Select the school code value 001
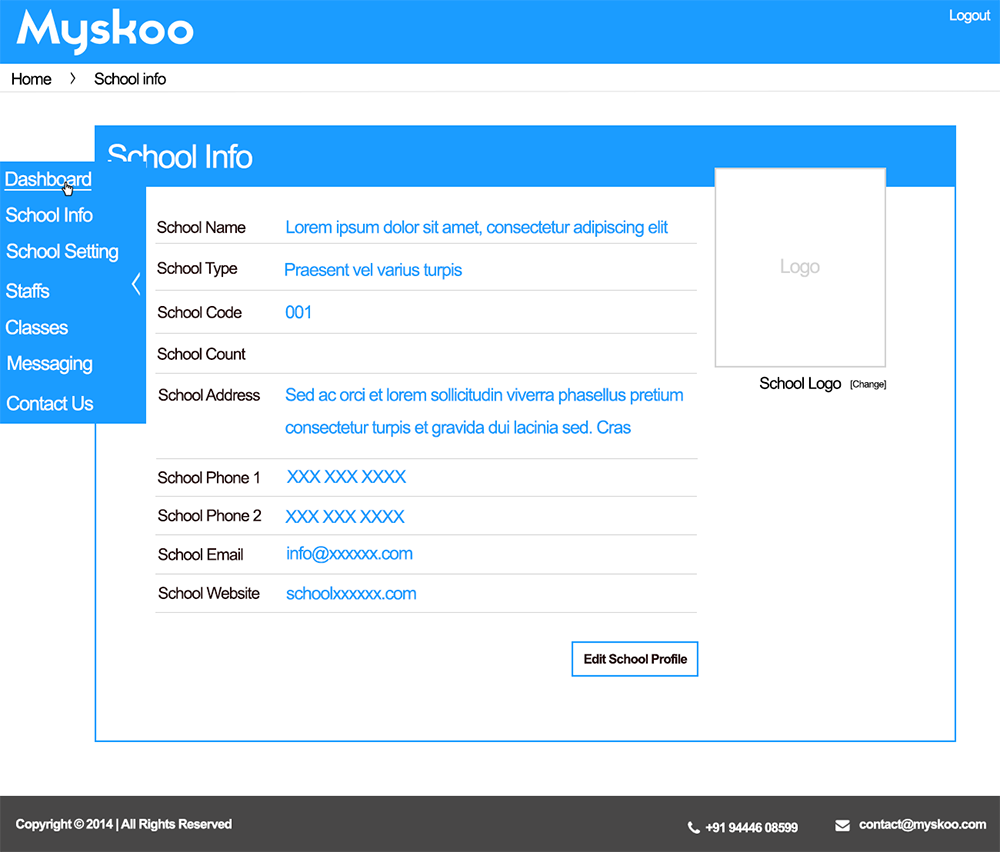The width and height of the screenshot is (1000, 852). (x=298, y=312)
